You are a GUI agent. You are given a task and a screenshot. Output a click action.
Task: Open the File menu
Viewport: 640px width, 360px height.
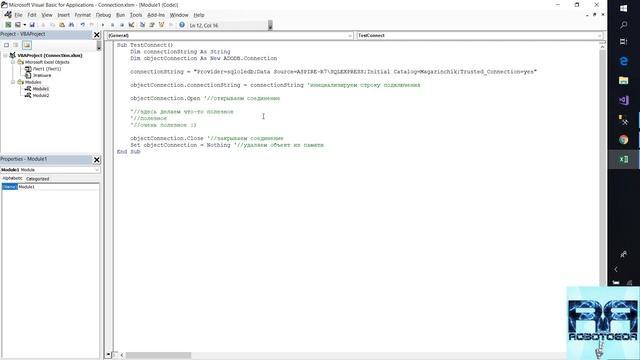click(18, 15)
